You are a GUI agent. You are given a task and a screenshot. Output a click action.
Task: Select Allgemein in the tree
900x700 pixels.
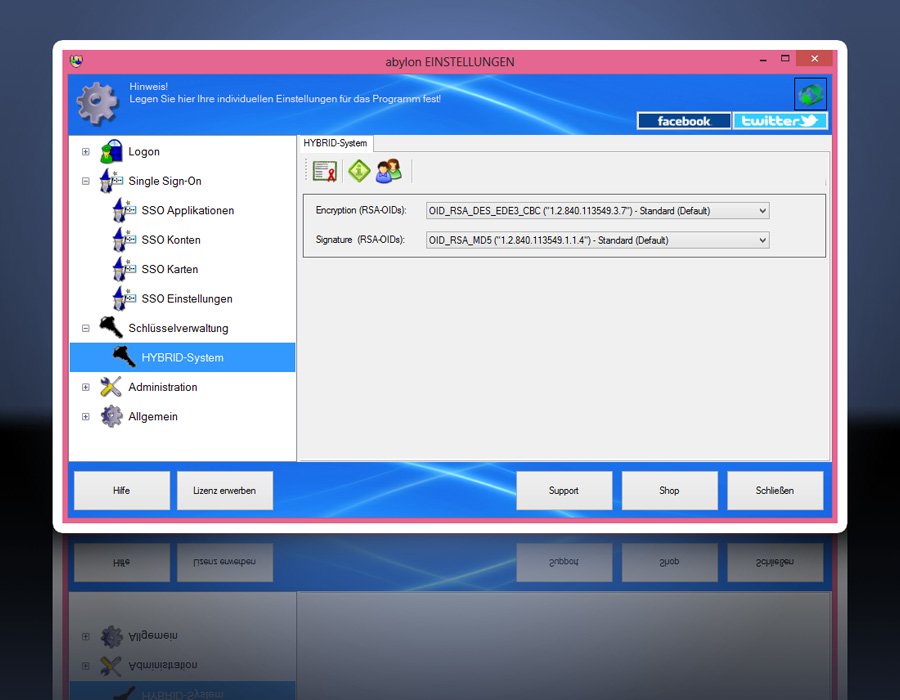153,416
